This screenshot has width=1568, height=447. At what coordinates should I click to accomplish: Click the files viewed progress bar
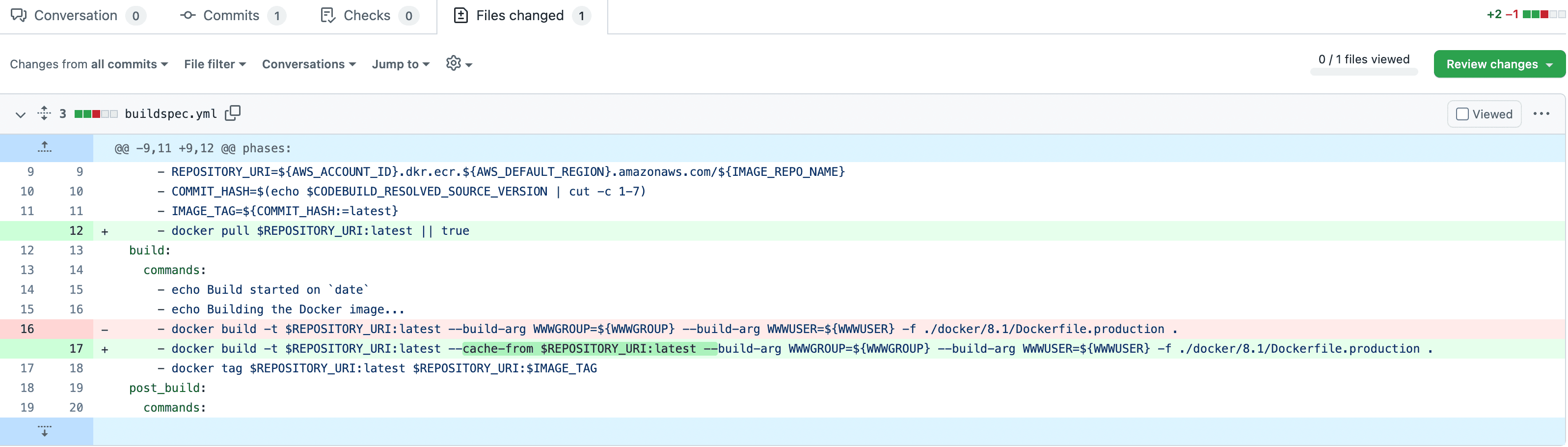1363,73
